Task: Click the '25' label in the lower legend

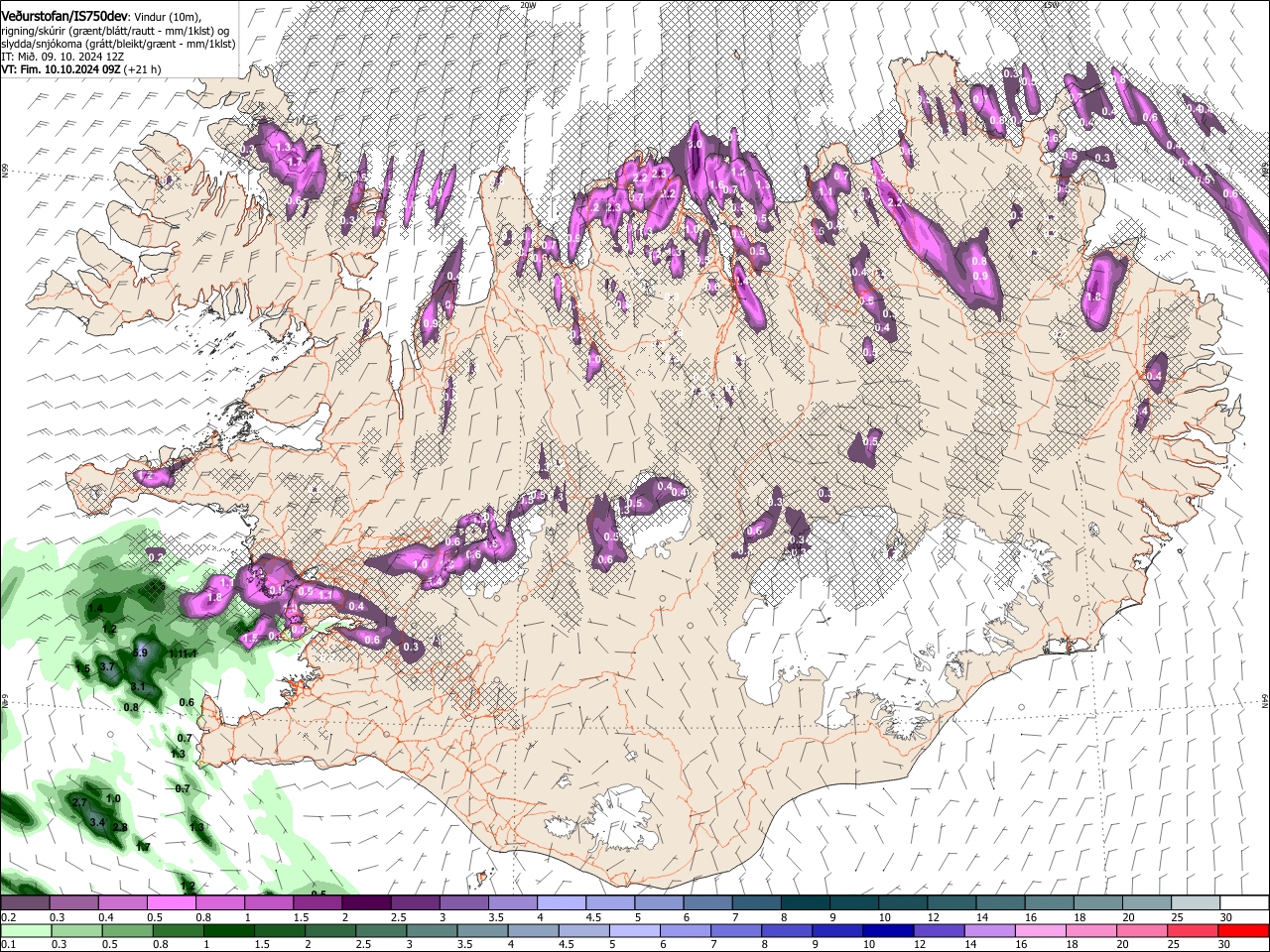Action: [1176, 945]
